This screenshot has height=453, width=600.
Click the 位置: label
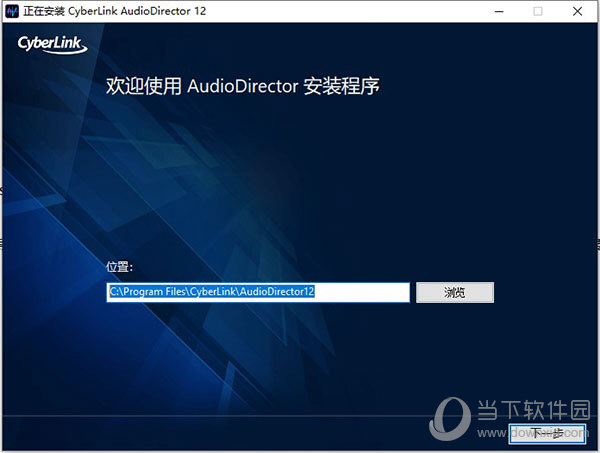click(119, 266)
